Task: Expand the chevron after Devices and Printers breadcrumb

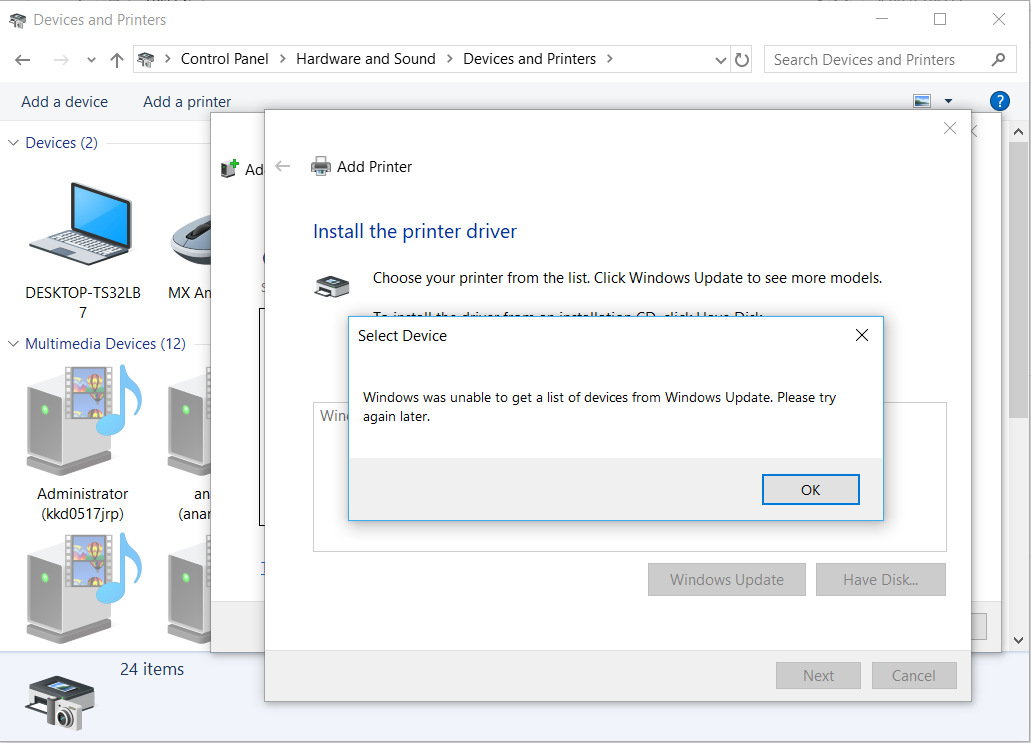Action: [x=610, y=59]
